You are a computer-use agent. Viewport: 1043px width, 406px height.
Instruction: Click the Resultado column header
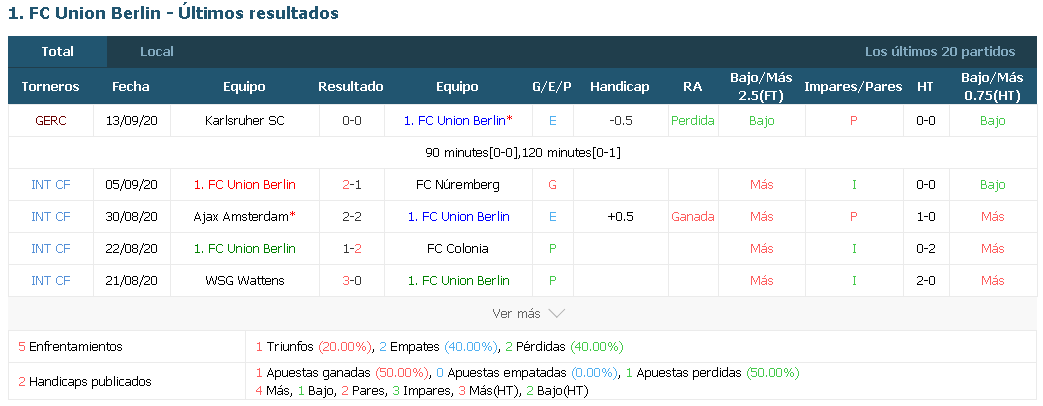(x=351, y=87)
